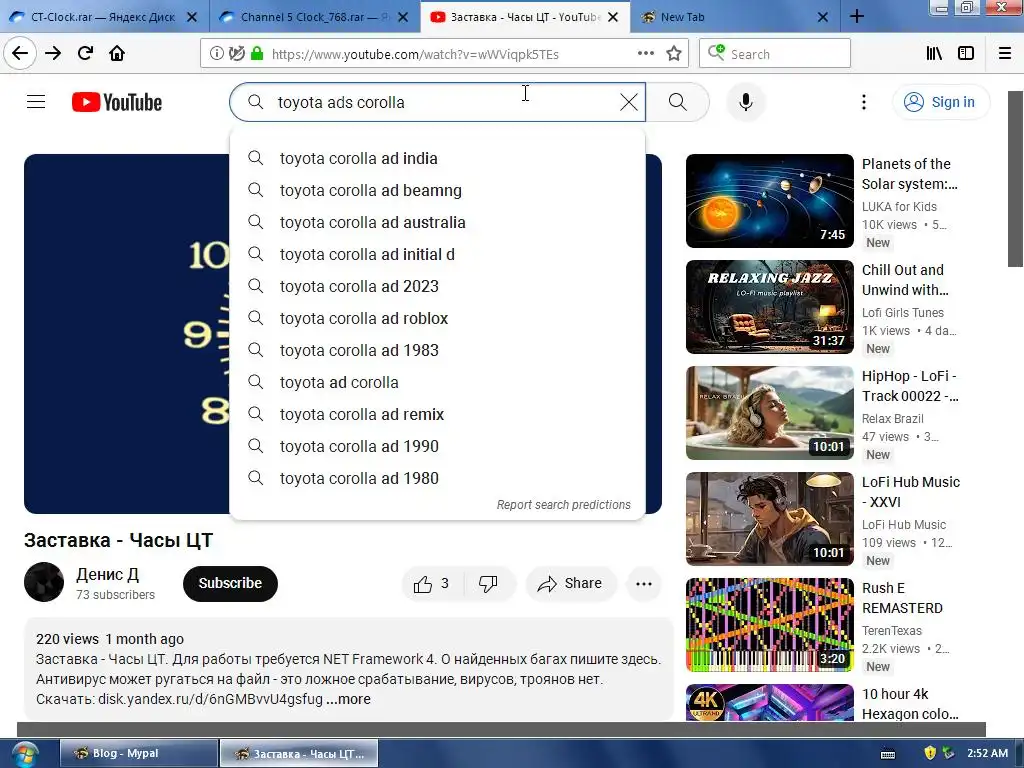Open the browser hamburger menu

pyautogui.click(x=1004, y=54)
